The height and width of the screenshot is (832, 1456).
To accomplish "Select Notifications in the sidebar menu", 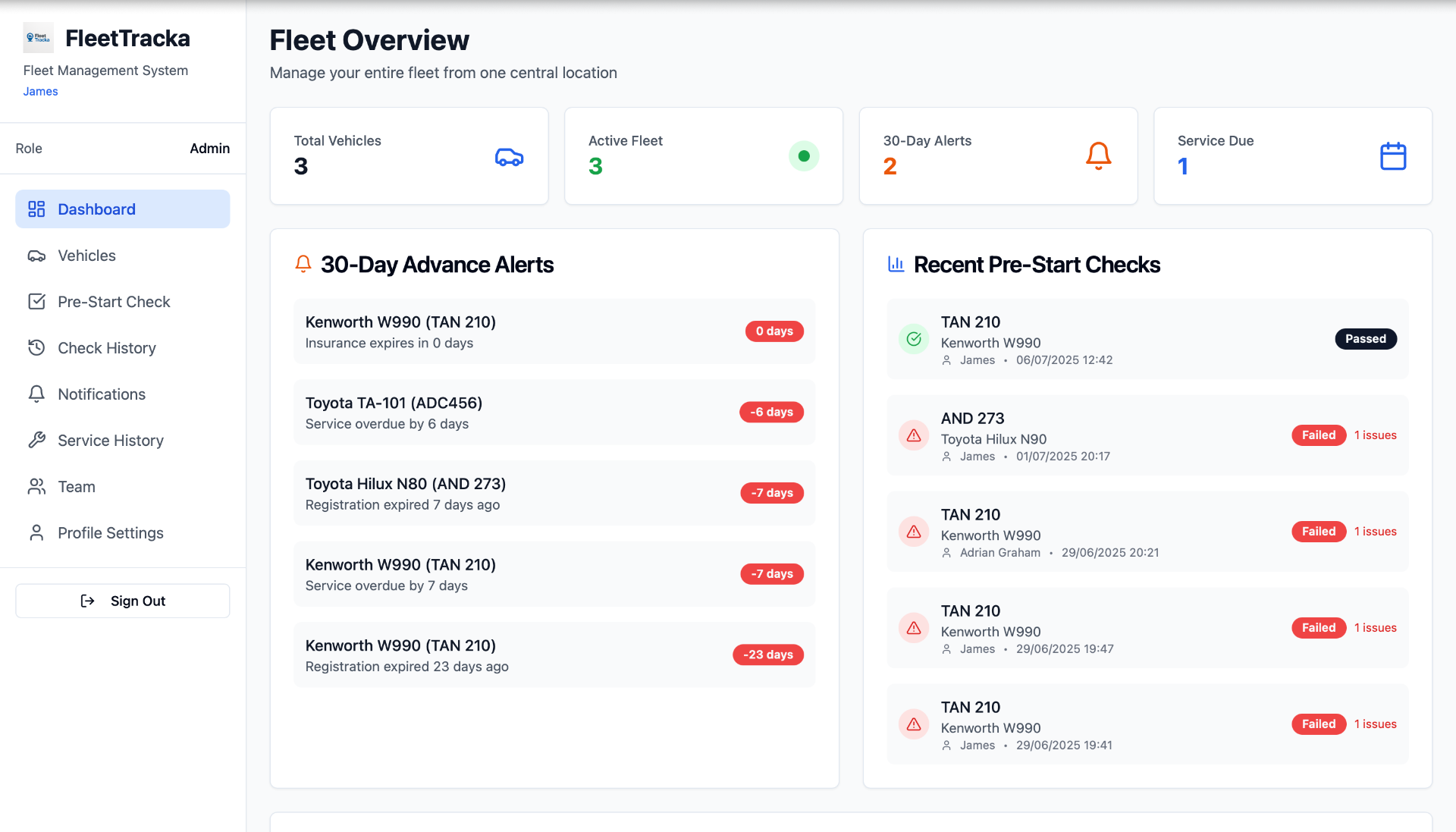I will coord(102,394).
